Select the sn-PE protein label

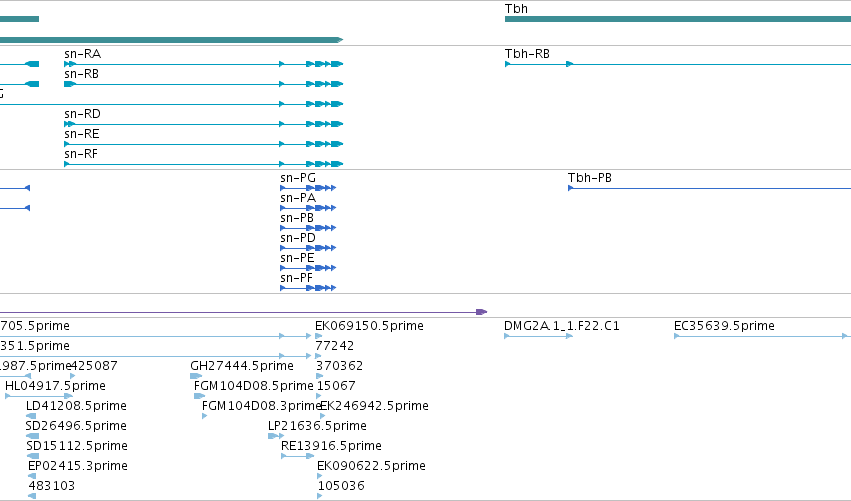pyautogui.click(x=297, y=258)
